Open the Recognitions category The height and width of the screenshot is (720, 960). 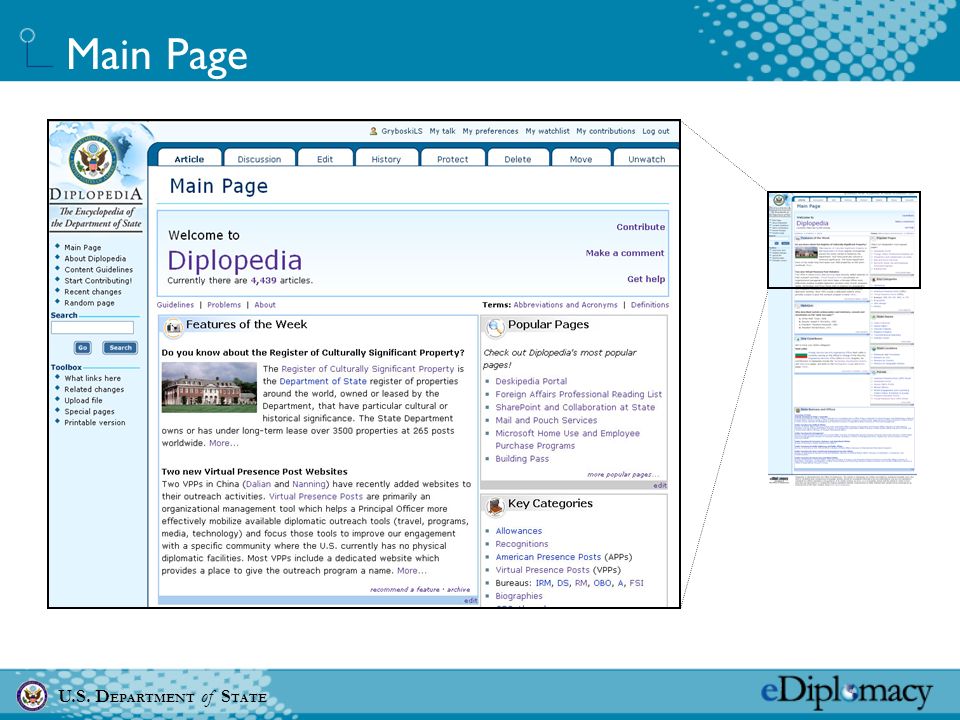[x=522, y=544]
